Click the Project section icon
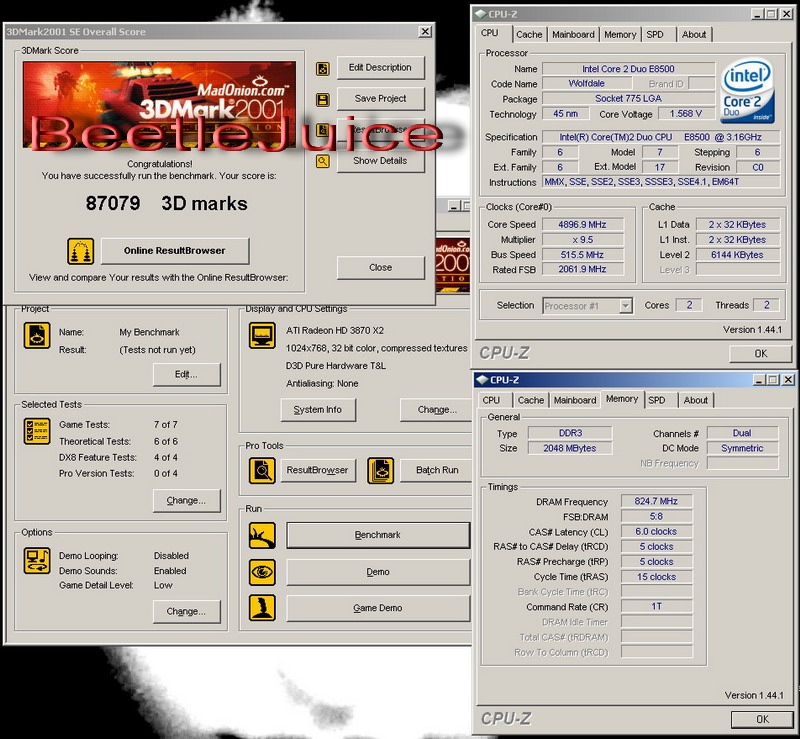This screenshot has height=739, width=800. (x=37, y=335)
